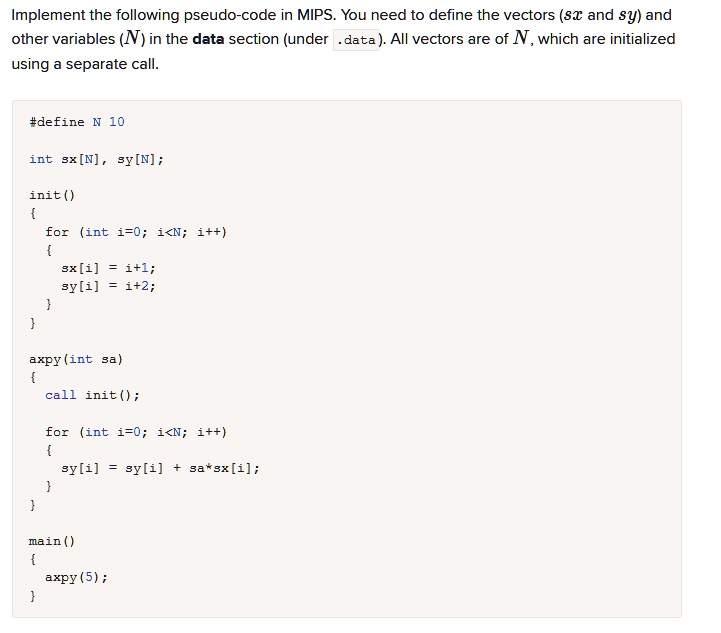Click the 'sy[i] = sy[i] + sa*sx[i];' line
This screenshot has height=633, width=721.
coord(160,468)
